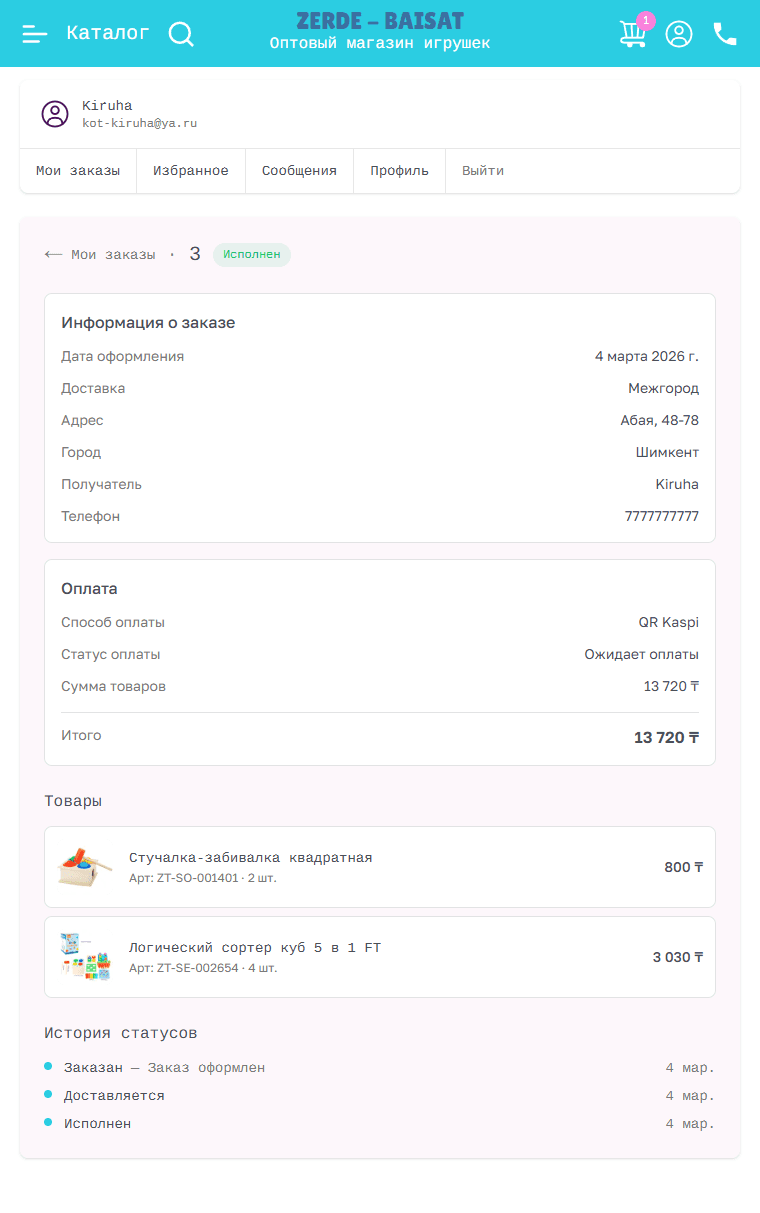Open Стучалка-забивалка квадратная product
The height and width of the screenshot is (1213, 760).
point(250,857)
